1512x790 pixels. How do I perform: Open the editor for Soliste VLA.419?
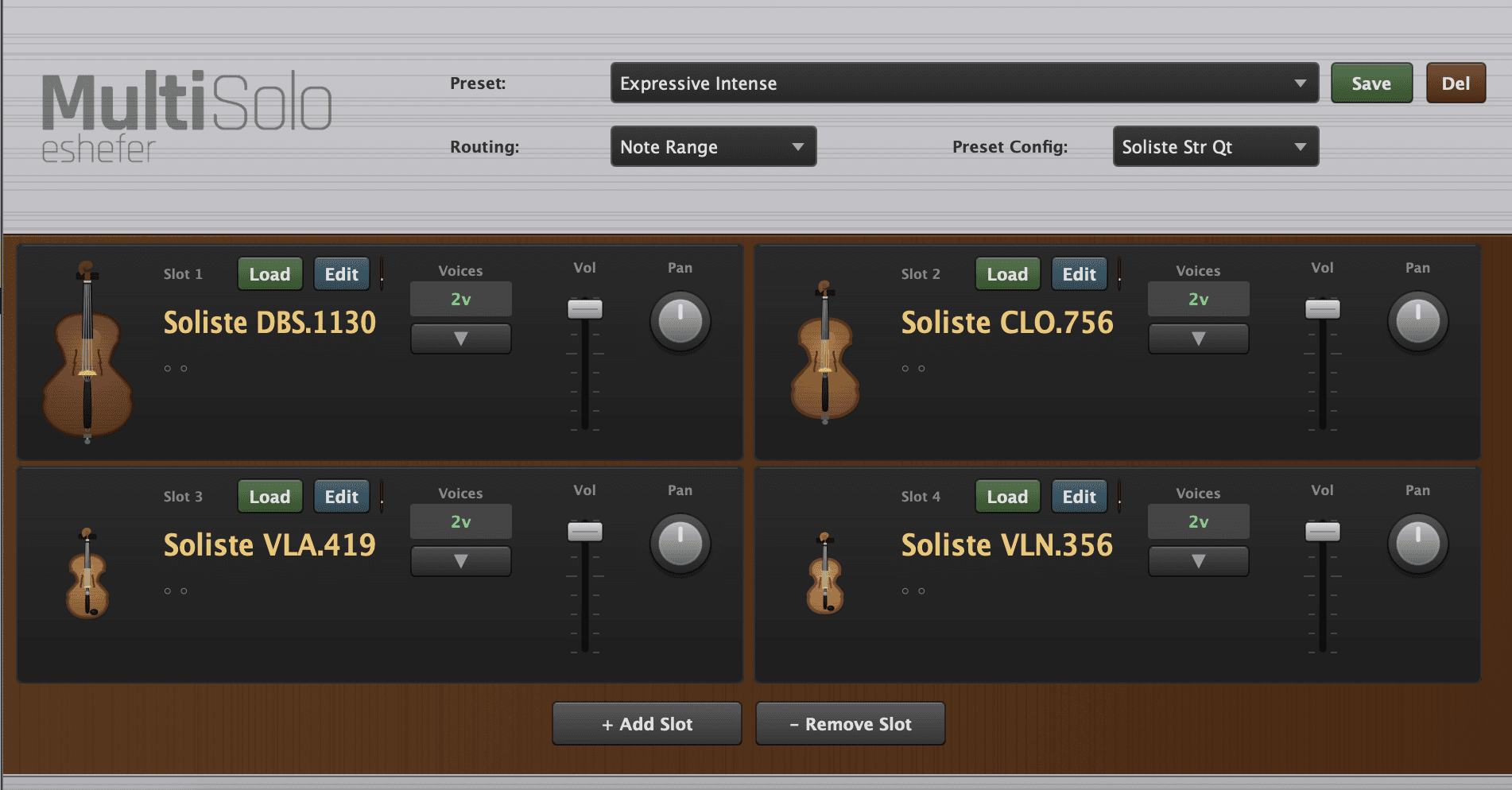(342, 496)
